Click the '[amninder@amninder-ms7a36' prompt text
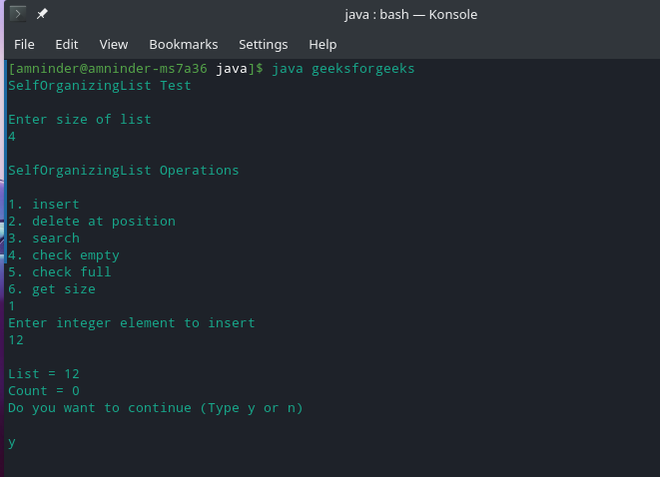 108,68
